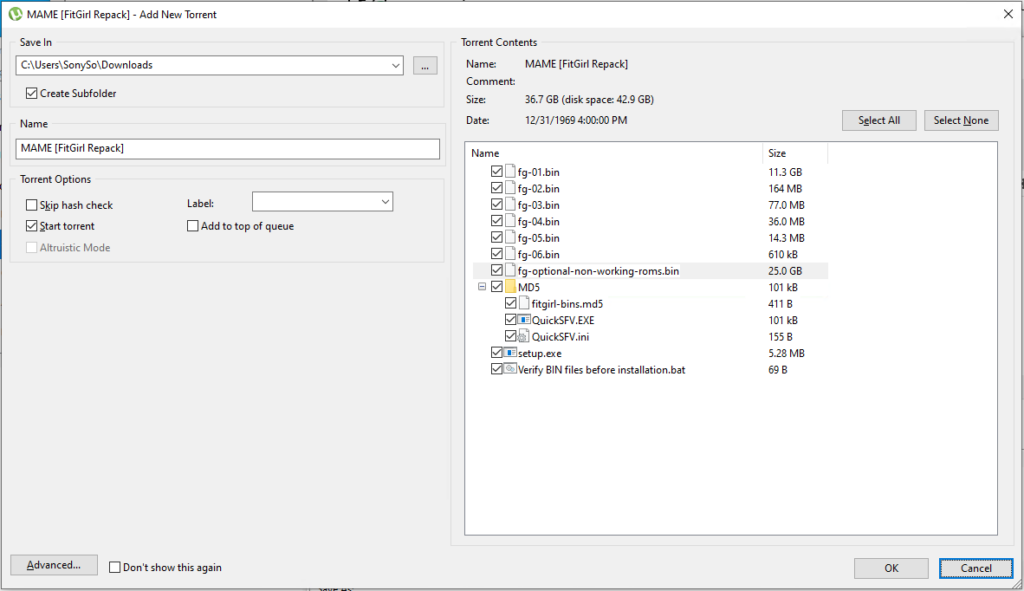Click the fg-01.bin file icon
The image size is (1024, 591).
pos(510,171)
